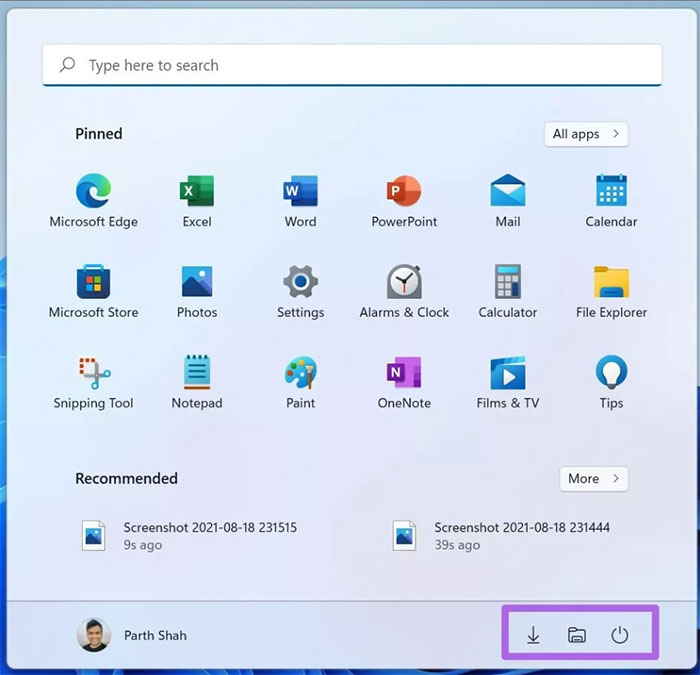Open the Downloads folder shortcut
The width and height of the screenshot is (700, 675).
click(x=533, y=635)
